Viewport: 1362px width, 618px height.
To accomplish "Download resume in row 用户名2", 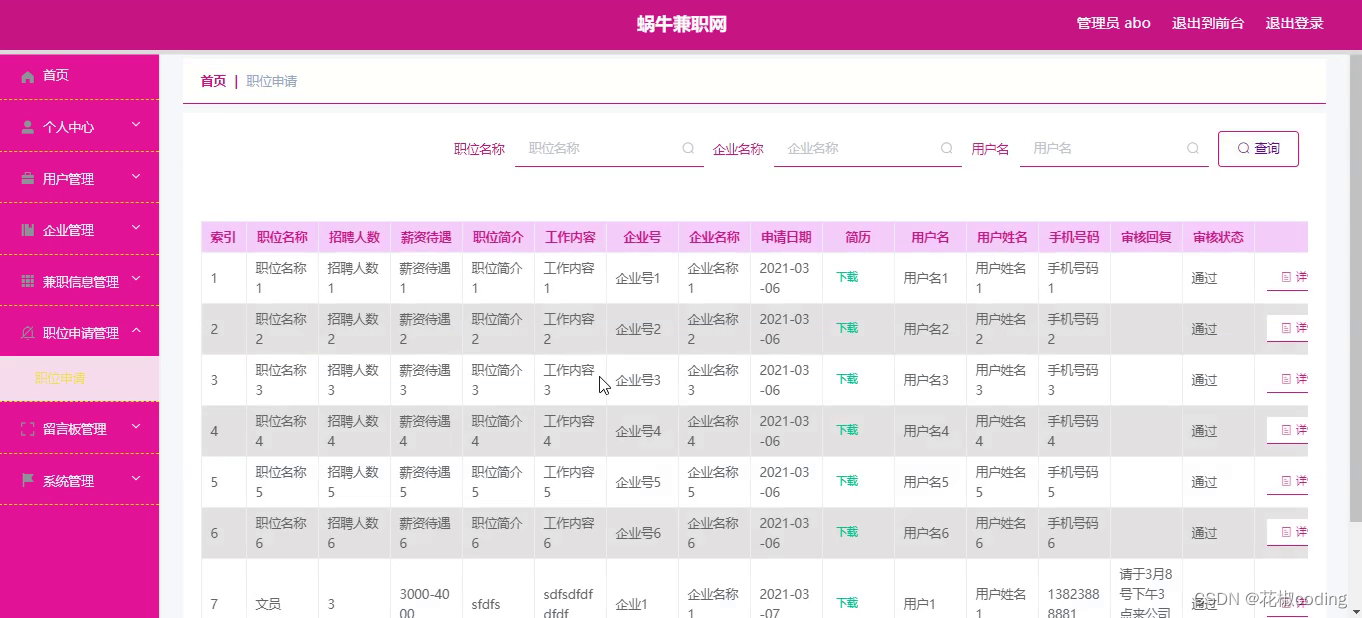I will tap(847, 328).
